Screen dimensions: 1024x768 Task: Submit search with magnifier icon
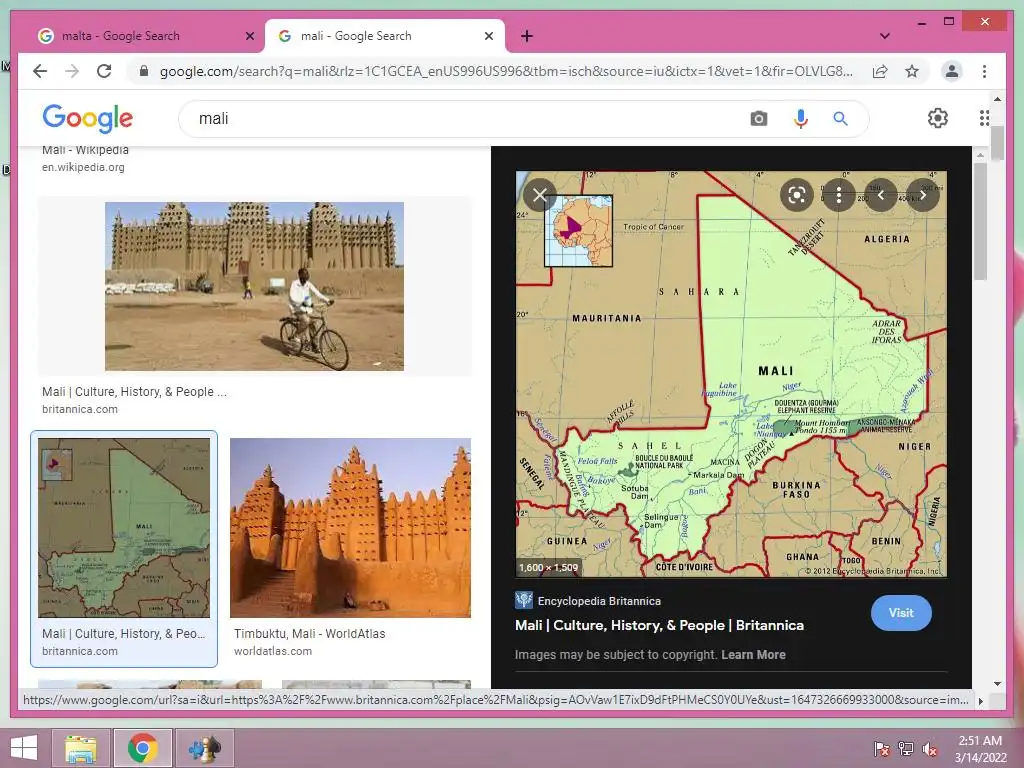coord(840,119)
